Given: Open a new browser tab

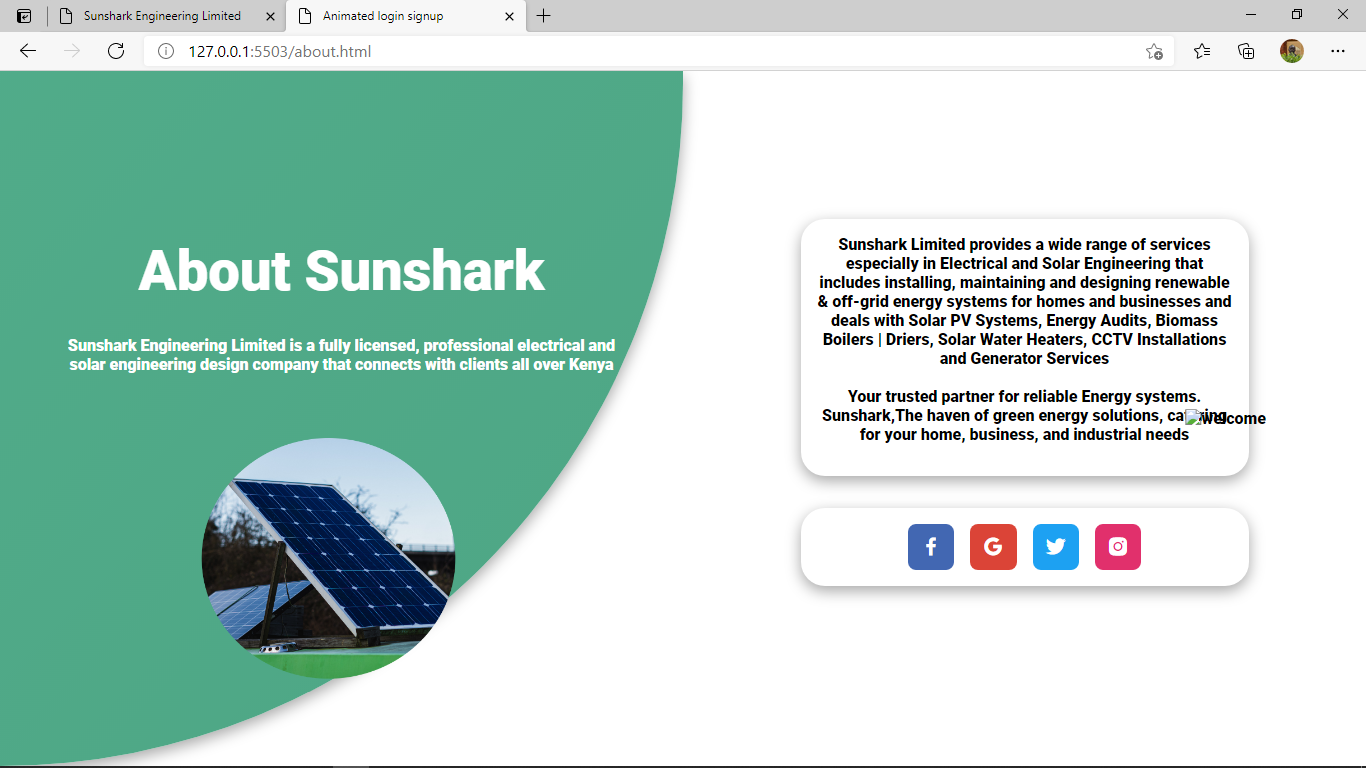Looking at the screenshot, I should [543, 16].
